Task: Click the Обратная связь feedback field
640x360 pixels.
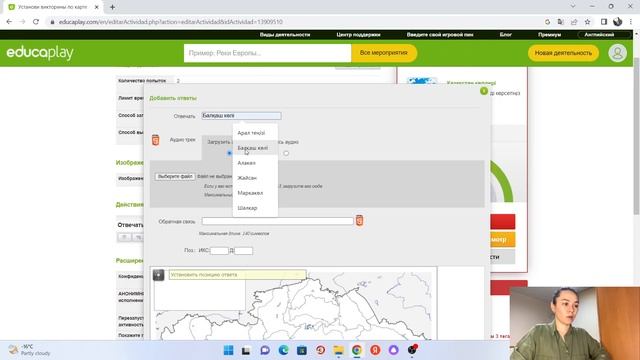Action: pos(278,221)
